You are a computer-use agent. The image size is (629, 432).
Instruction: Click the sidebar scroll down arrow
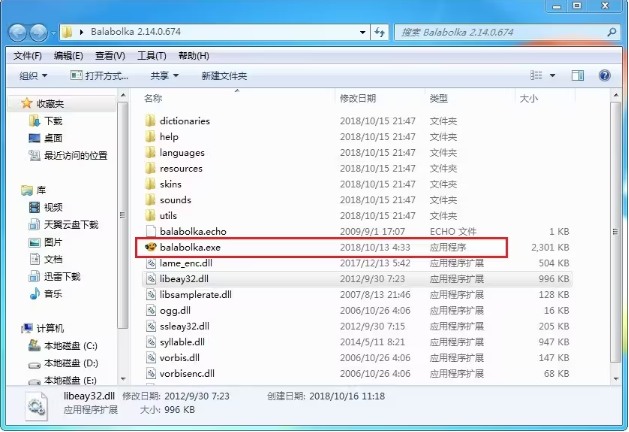coord(123,379)
